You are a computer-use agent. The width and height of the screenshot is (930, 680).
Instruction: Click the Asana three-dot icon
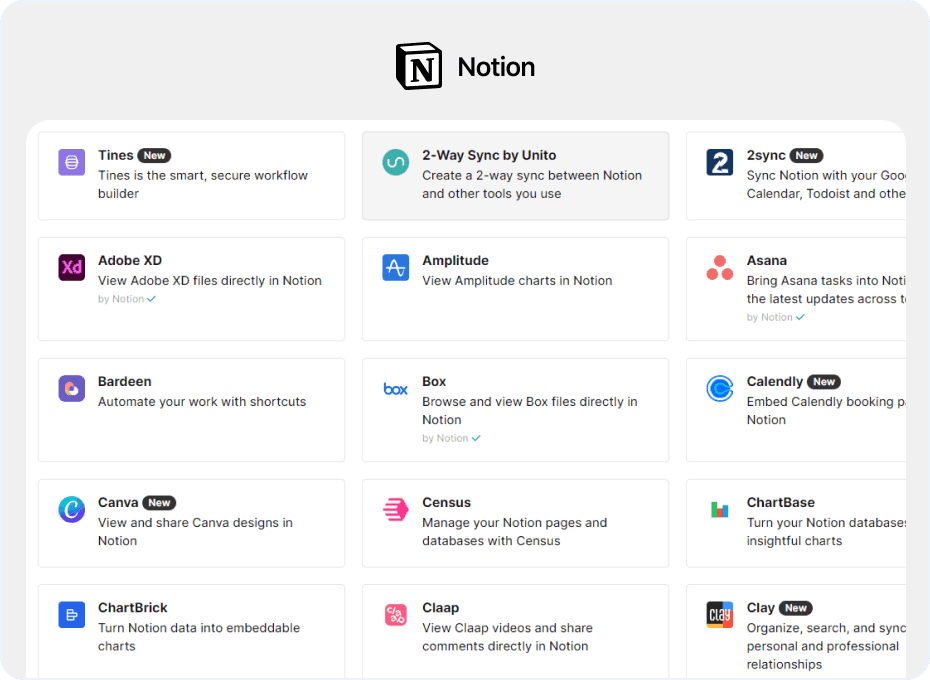point(719,267)
